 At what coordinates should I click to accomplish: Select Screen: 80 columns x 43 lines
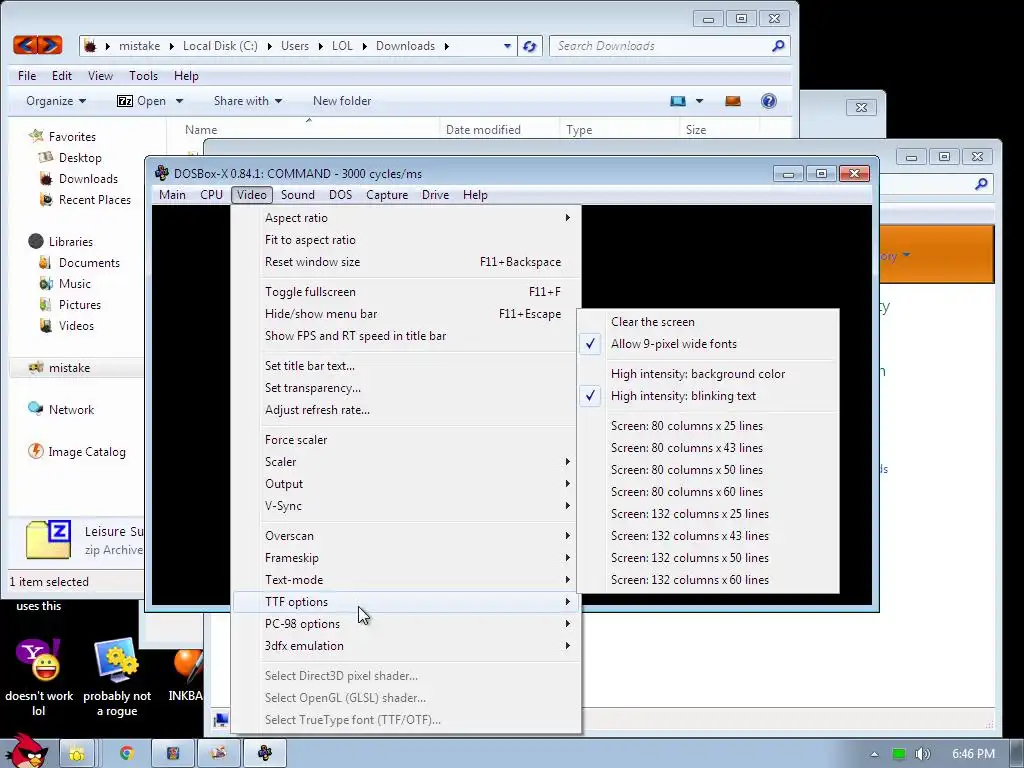707,448
